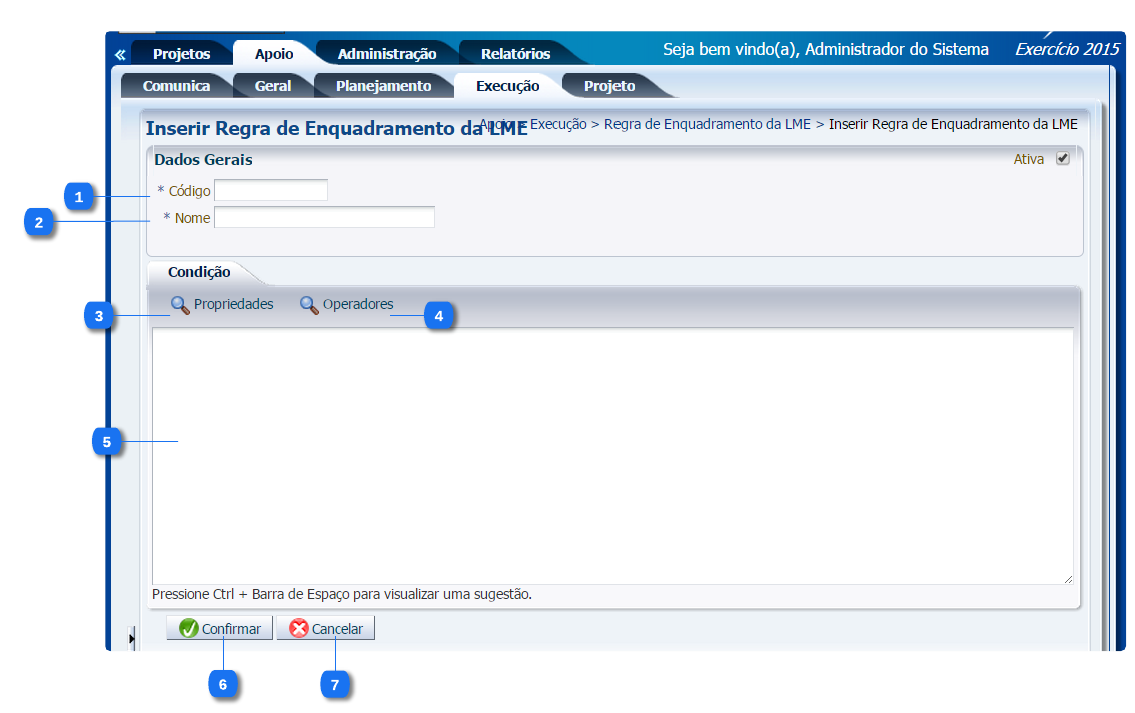Open the Administração tab
Viewport: 1135px width, 713px height.
click(386, 54)
